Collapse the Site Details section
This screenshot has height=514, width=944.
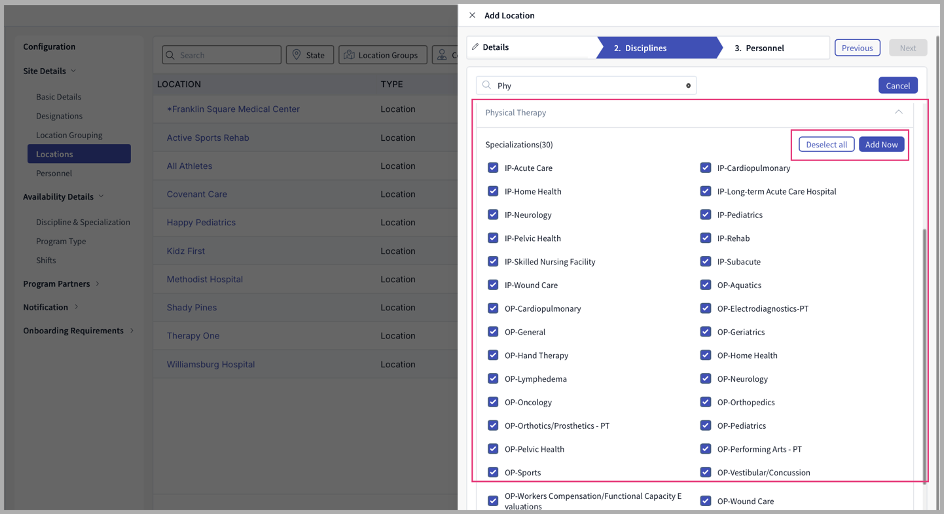coord(73,71)
